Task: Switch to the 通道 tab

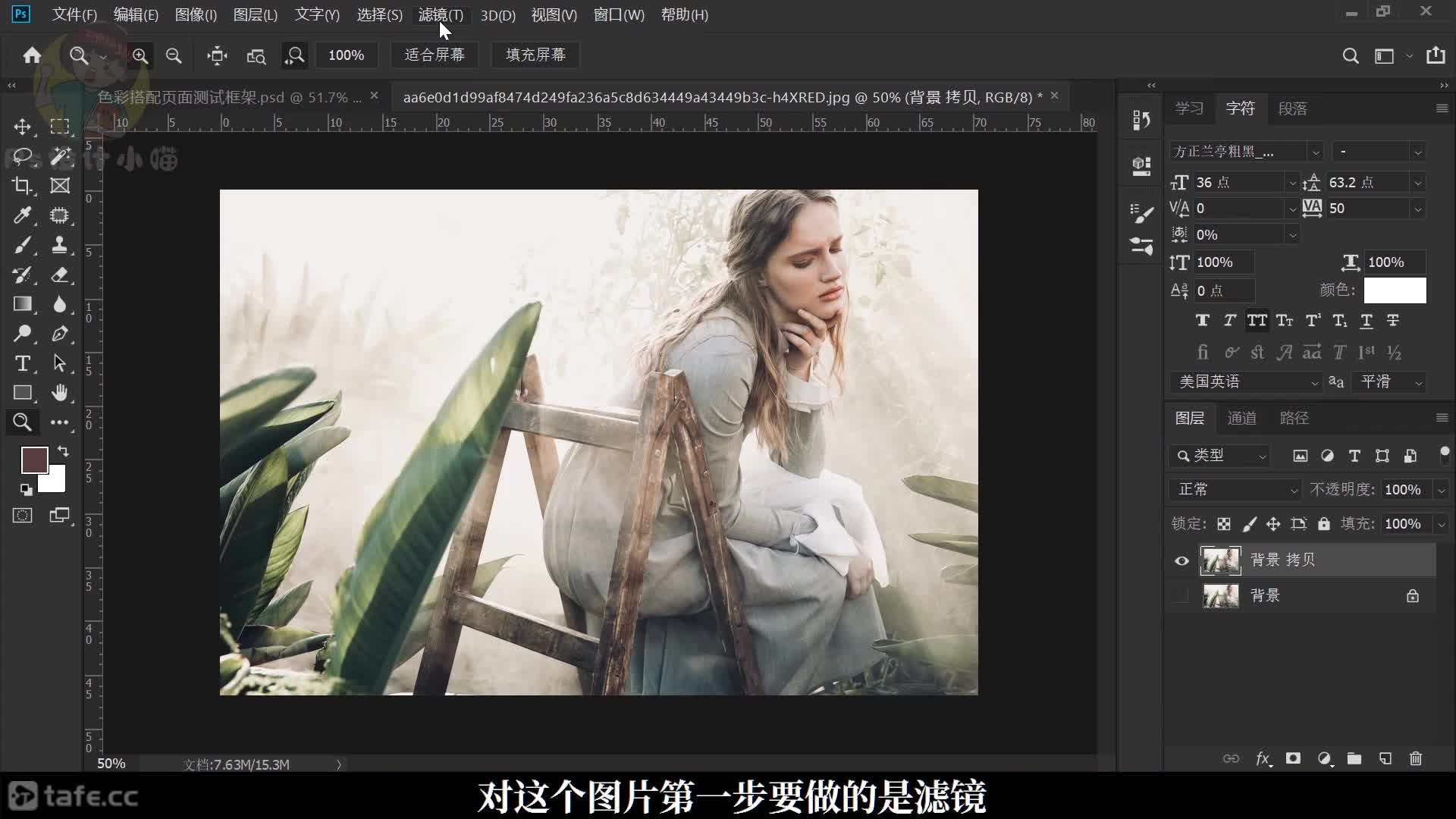Action: [x=1241, y=419]
